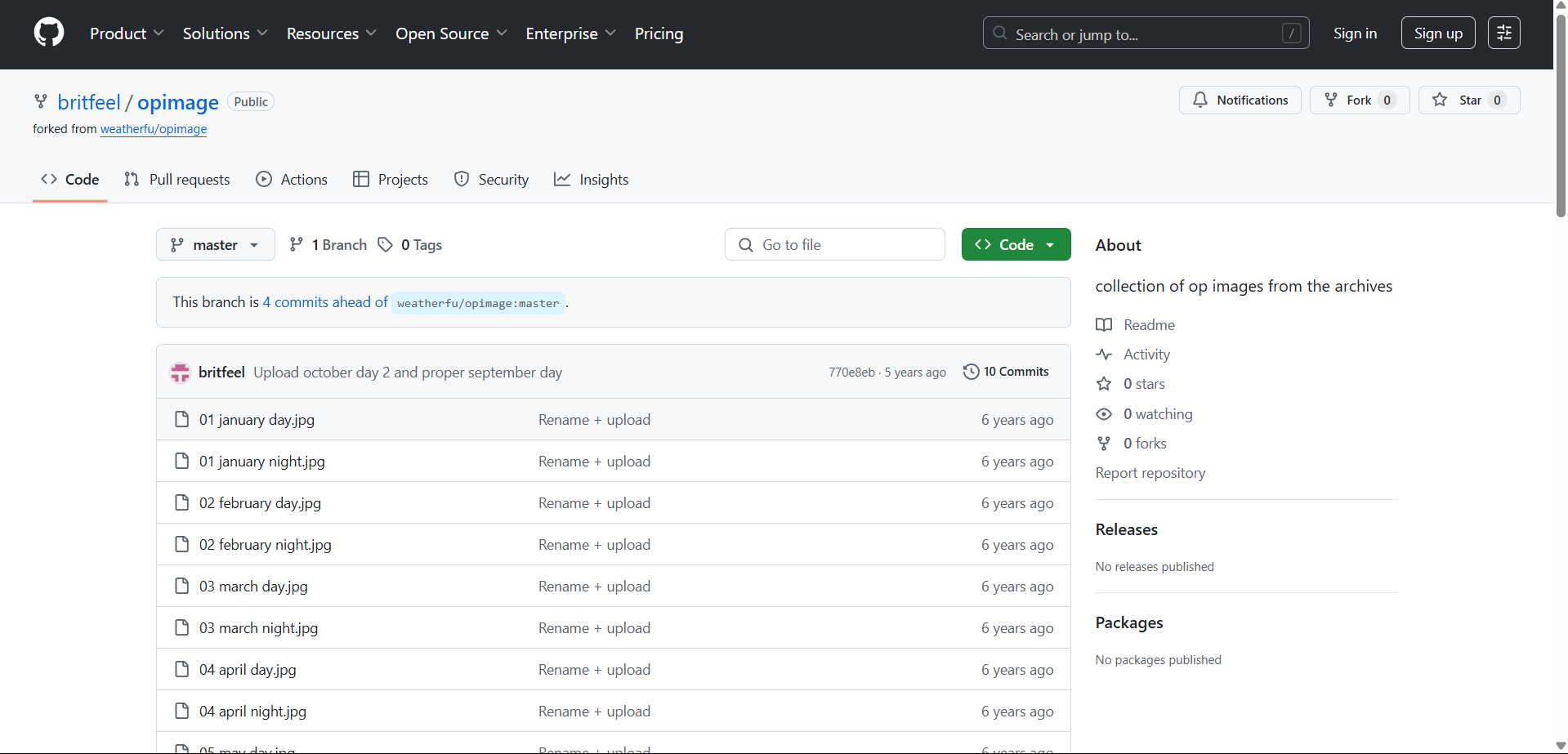This screenshot has width=1568, height=754.
Task: Open the 770e8eb commit hash link
Action: point(851,373)
